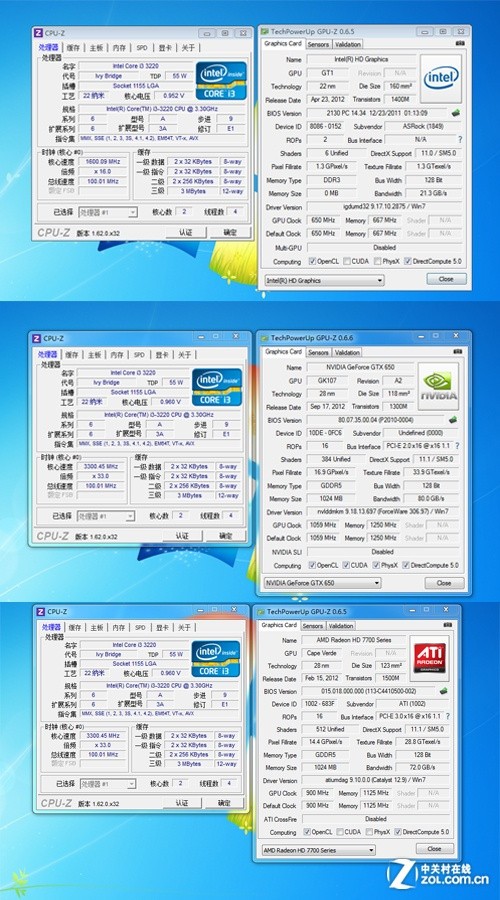Open Sensors tab in Radeon HD 7700 GPU-Z
Screen dimensions: 500x900
tap(312, 626)
